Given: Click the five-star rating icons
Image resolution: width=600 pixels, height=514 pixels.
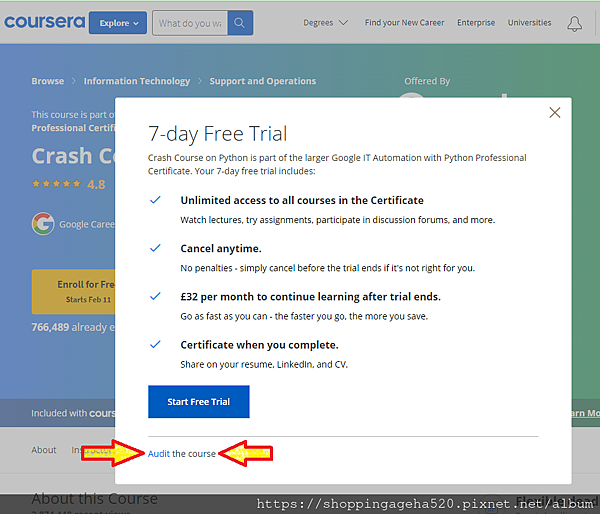Looking at the screenshot, I should pos(56,184).
